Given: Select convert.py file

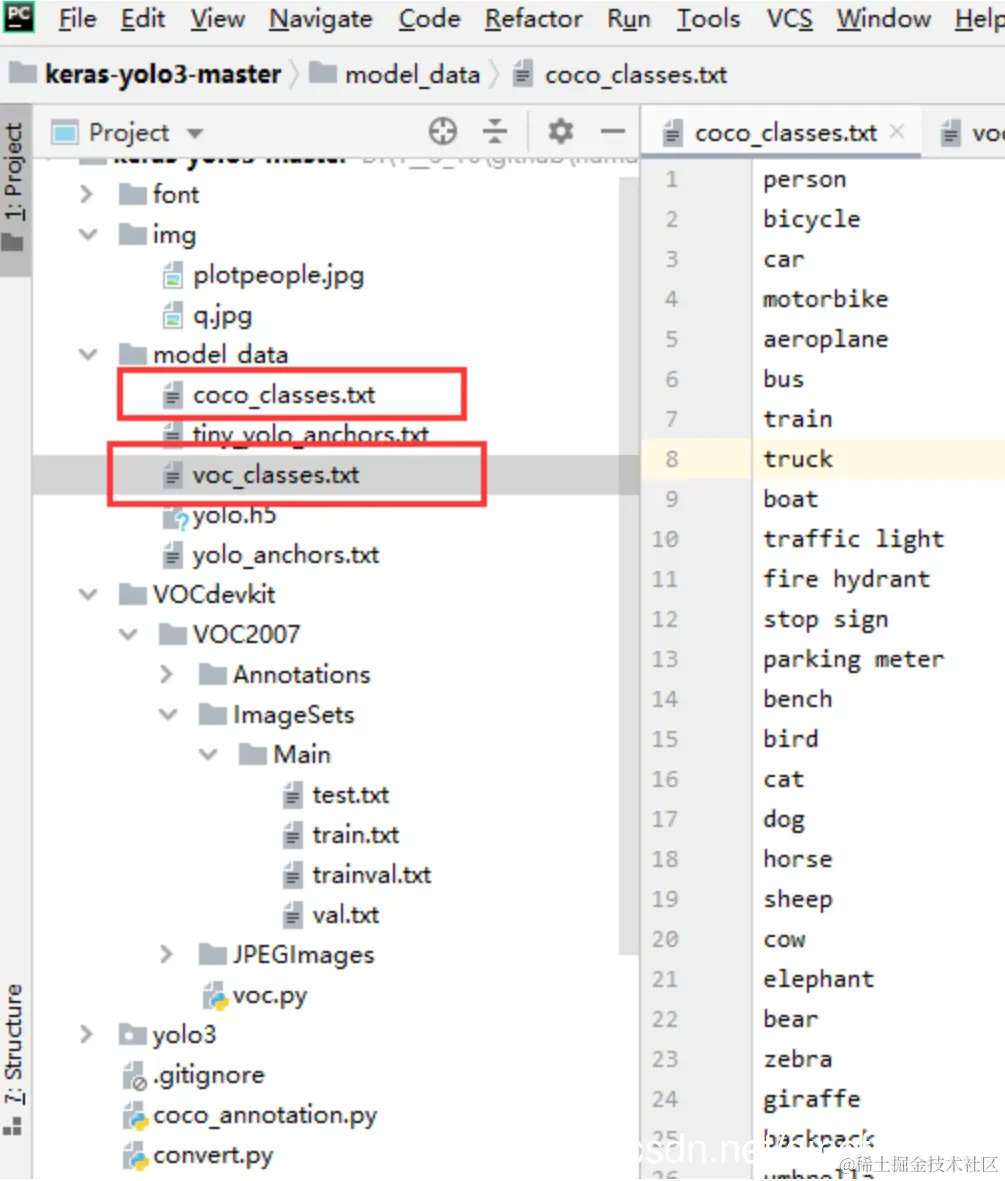Looking at the screenshot, I should click(x=212, y=1155).
